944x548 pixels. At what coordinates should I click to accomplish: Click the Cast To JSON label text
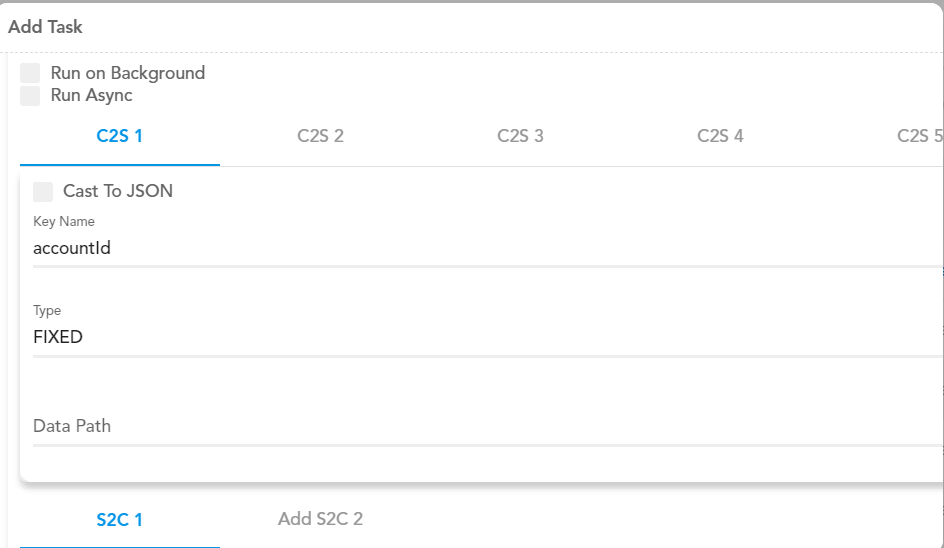(118, 191)
